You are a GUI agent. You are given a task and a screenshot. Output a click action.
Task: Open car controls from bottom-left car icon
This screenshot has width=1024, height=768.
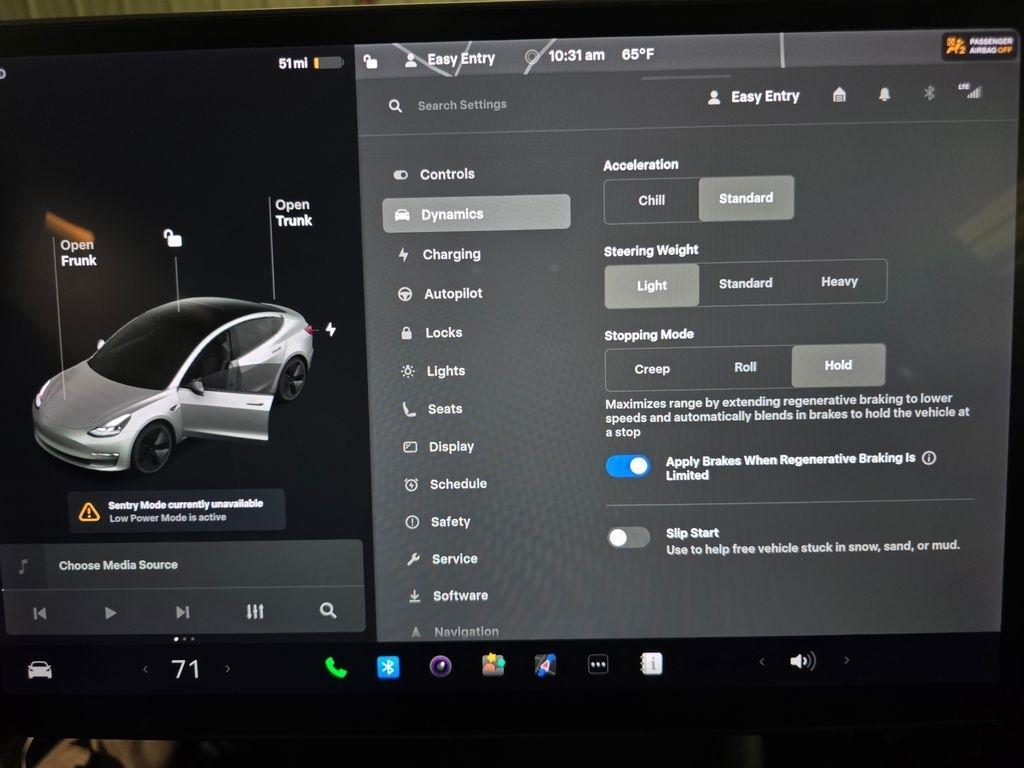point(40,670)
